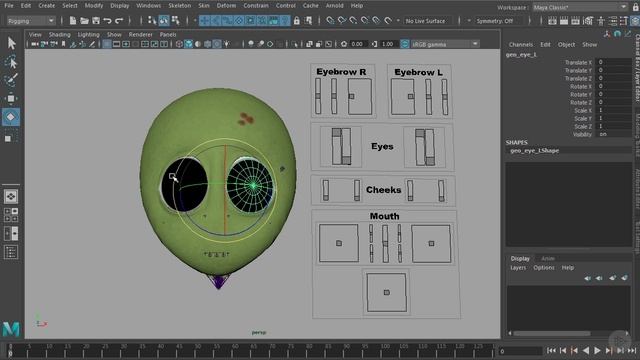Viewport: 640px width, 360px height.
Task: Click the layer editor horizontal scrollbar
Action: tap(552, 333)
